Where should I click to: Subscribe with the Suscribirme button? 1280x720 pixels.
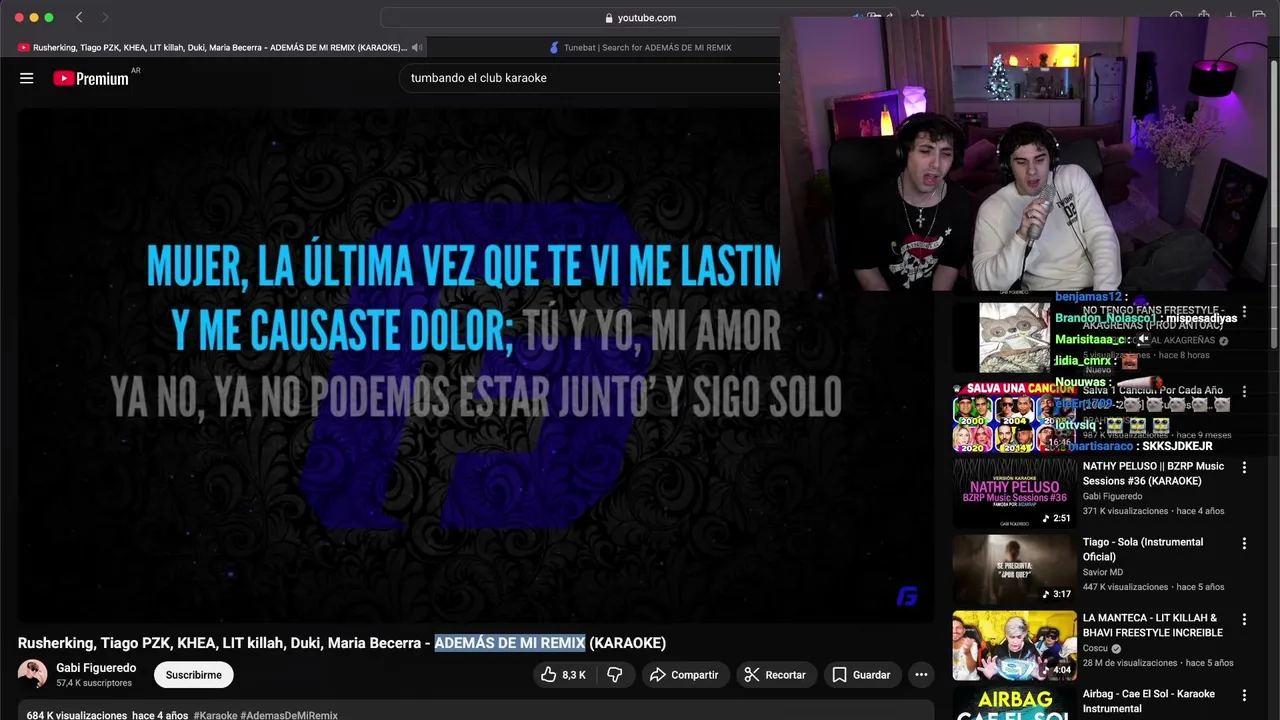[x=194, y=675]
